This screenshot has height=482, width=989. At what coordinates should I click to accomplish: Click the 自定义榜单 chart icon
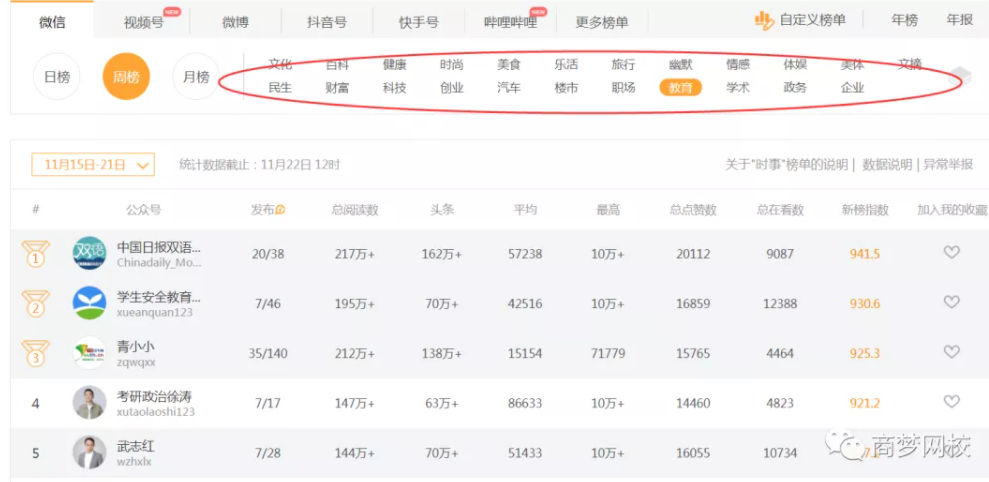(x=764, y=21)
